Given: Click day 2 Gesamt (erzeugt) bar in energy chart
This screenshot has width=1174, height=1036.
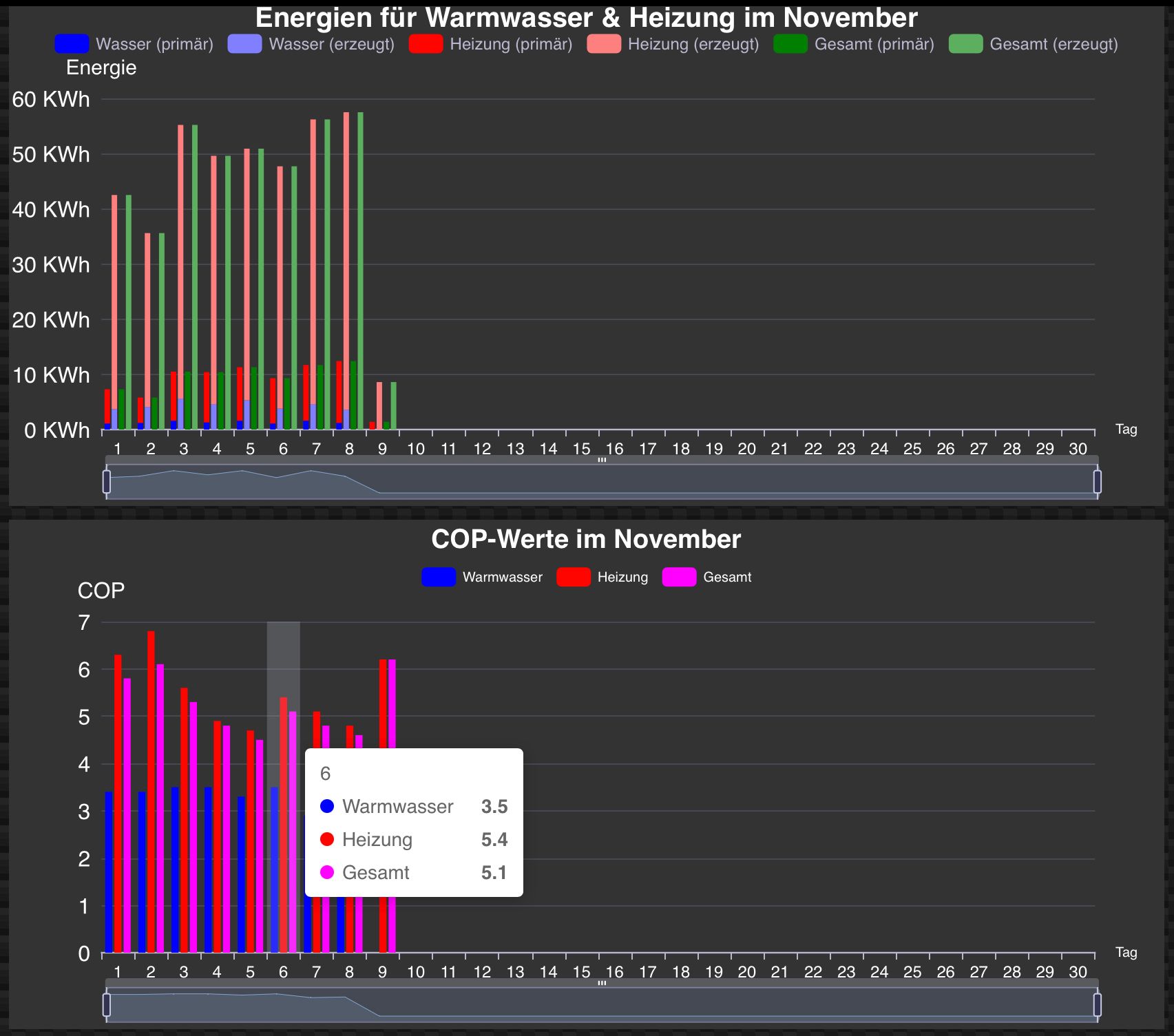Looking at the screenshot, I should click(162, 332).
